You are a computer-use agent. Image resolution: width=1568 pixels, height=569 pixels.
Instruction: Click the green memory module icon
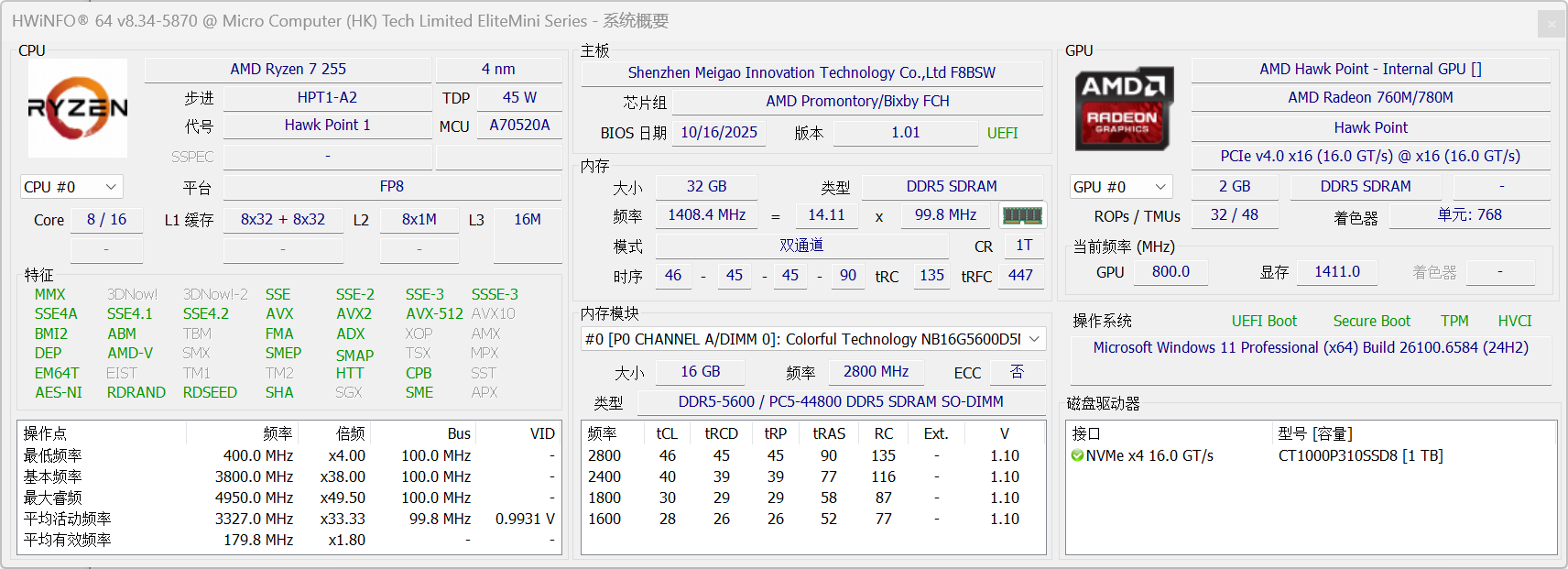[1022, 216]
